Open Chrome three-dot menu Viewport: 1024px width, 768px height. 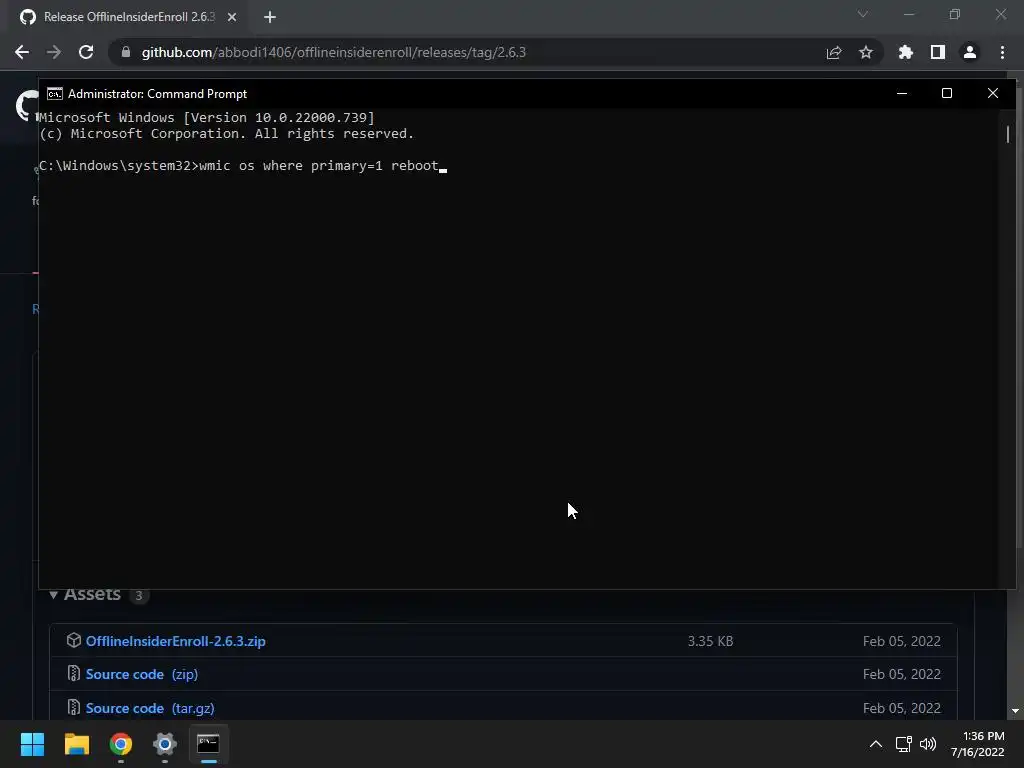(1002, 52)
